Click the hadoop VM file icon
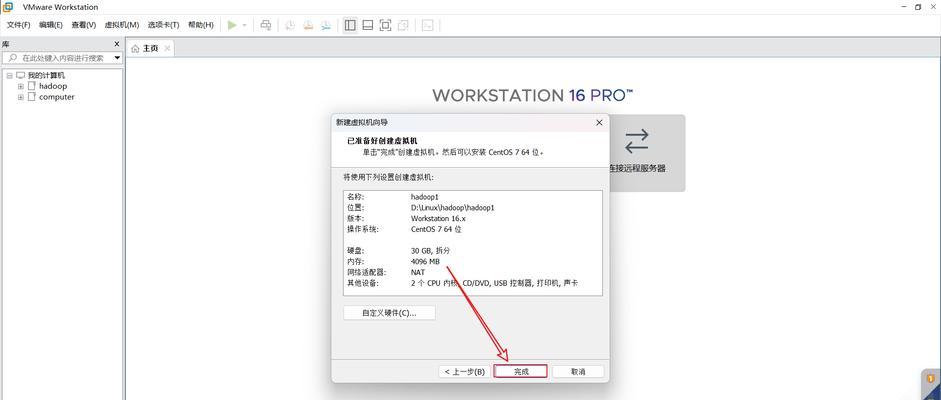The height and width of the screenshot is (400, 941). pyautogui.click(x=32, y=86)
